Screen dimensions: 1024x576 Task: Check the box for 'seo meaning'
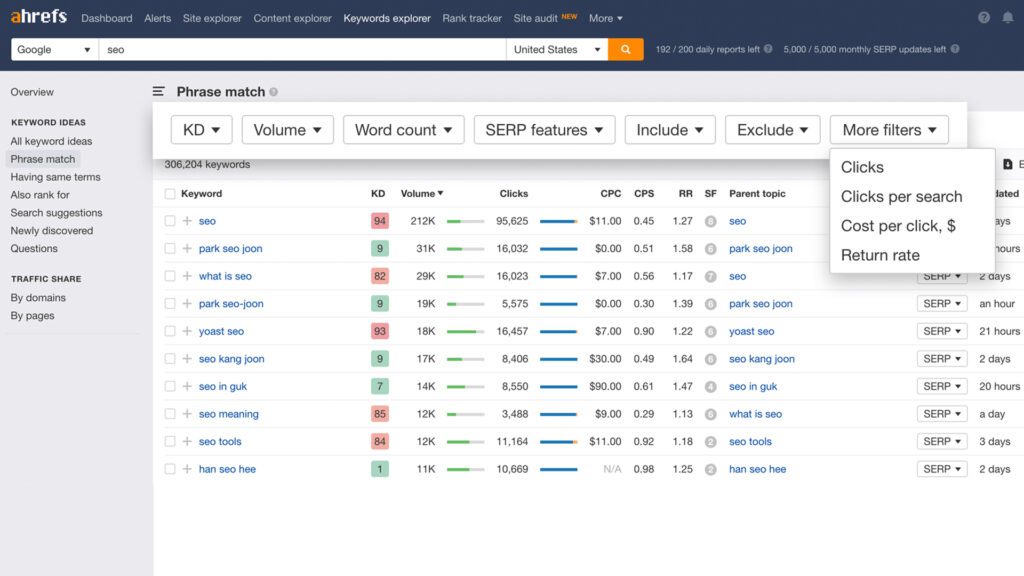tap(170, 413)
